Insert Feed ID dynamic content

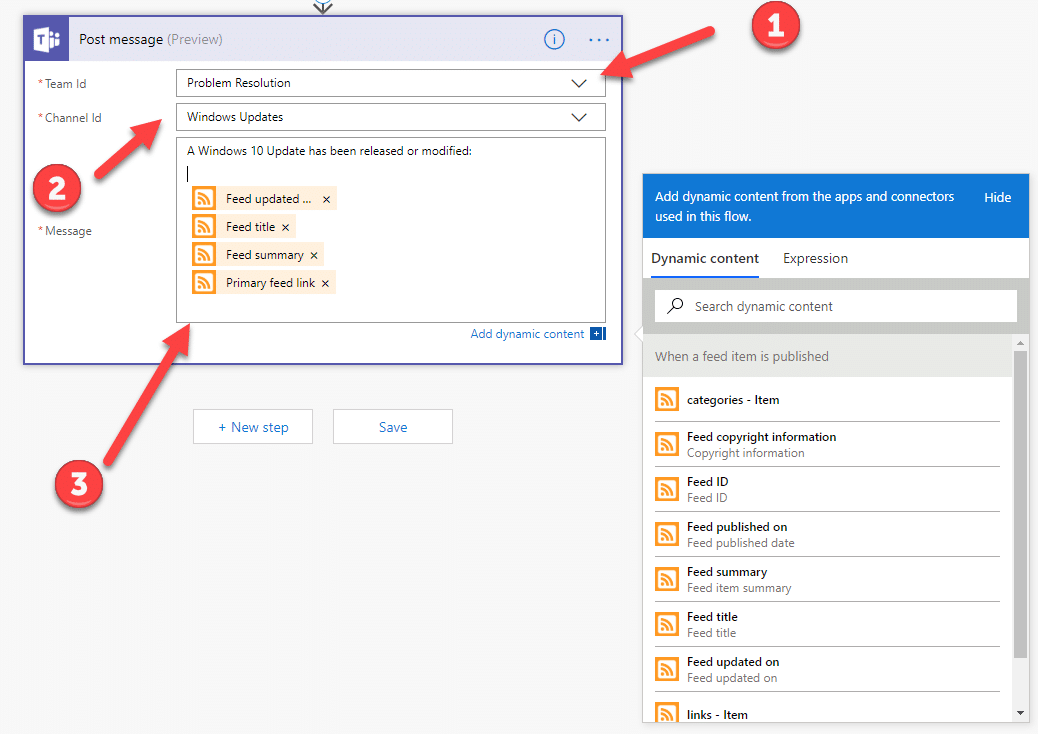tap(827, 490)
